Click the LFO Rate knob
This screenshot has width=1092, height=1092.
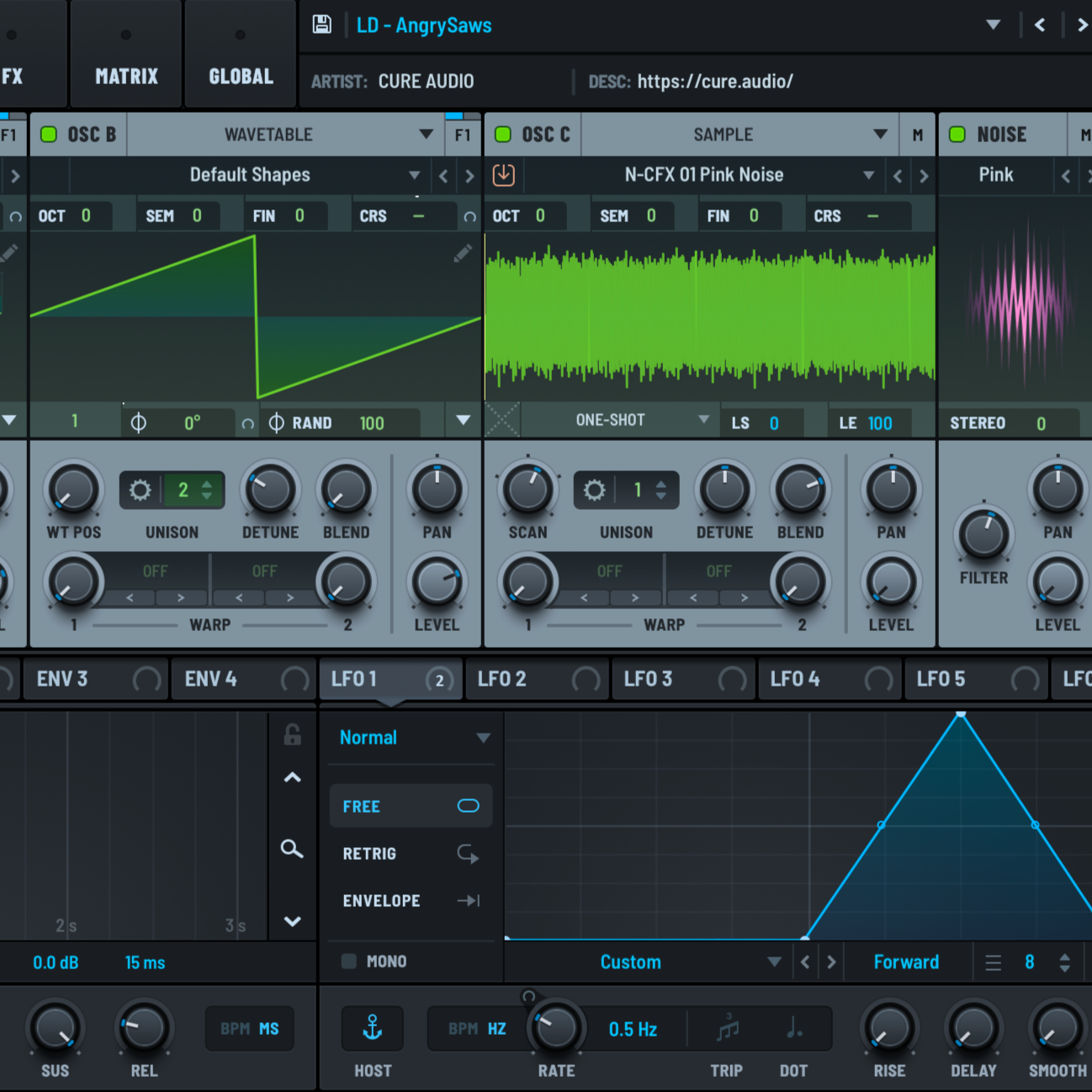point(556,1027)
